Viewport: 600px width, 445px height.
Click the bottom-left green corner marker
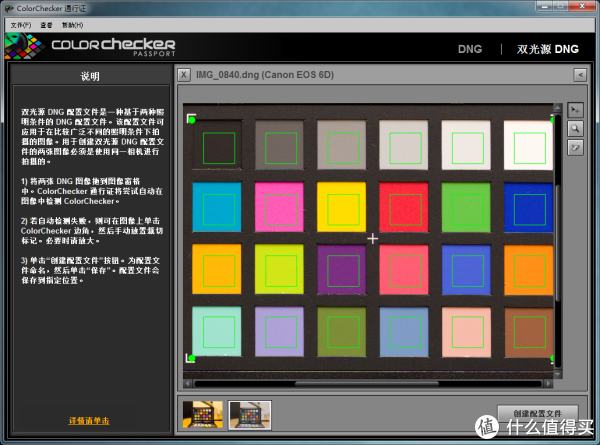tap(192, 358)
